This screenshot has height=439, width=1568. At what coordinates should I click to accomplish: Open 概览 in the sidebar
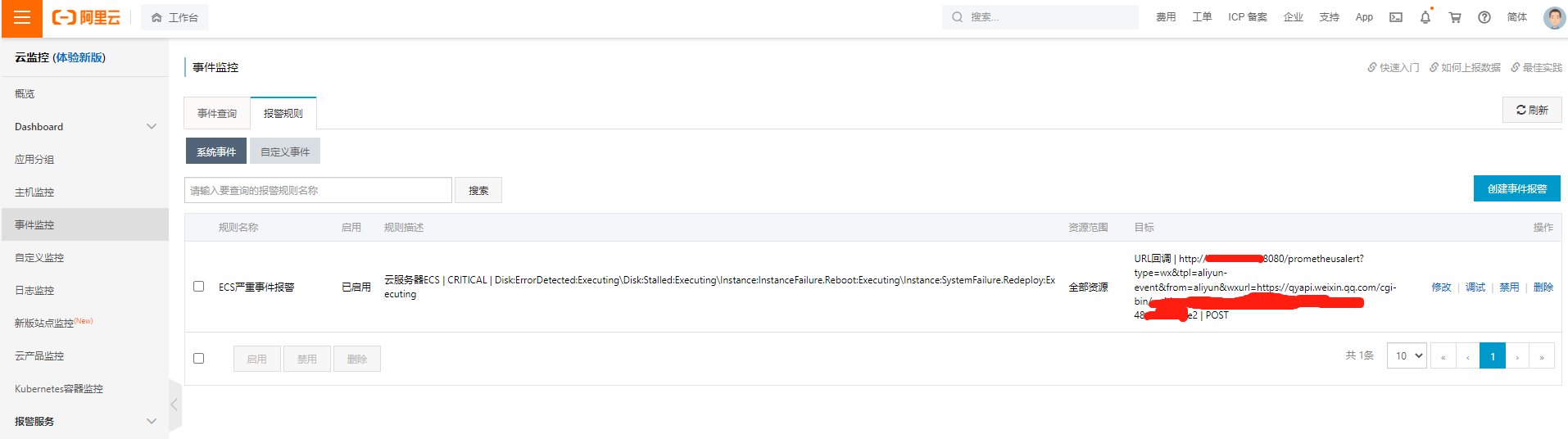[x=84, y=94]
